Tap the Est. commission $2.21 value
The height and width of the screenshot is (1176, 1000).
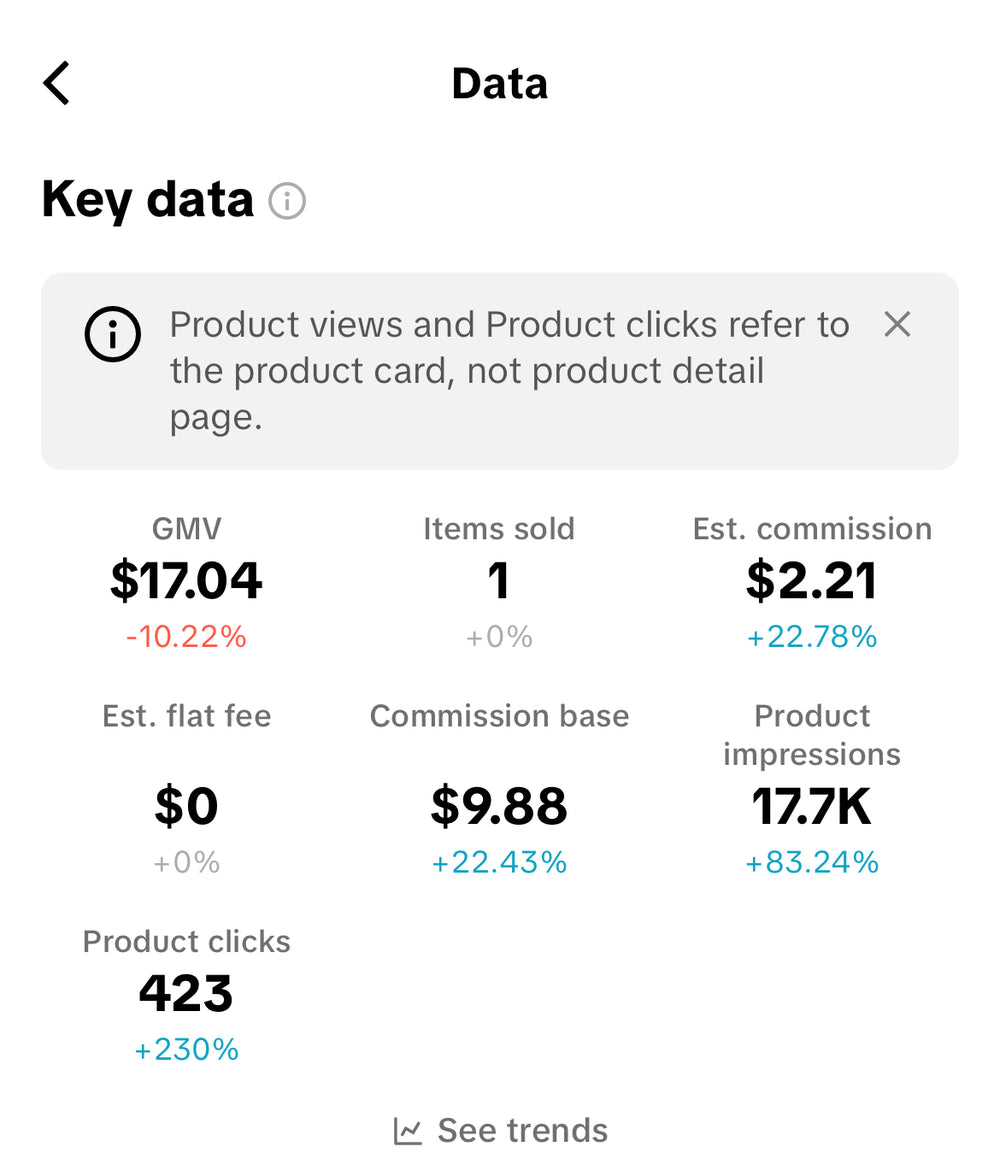812,581
